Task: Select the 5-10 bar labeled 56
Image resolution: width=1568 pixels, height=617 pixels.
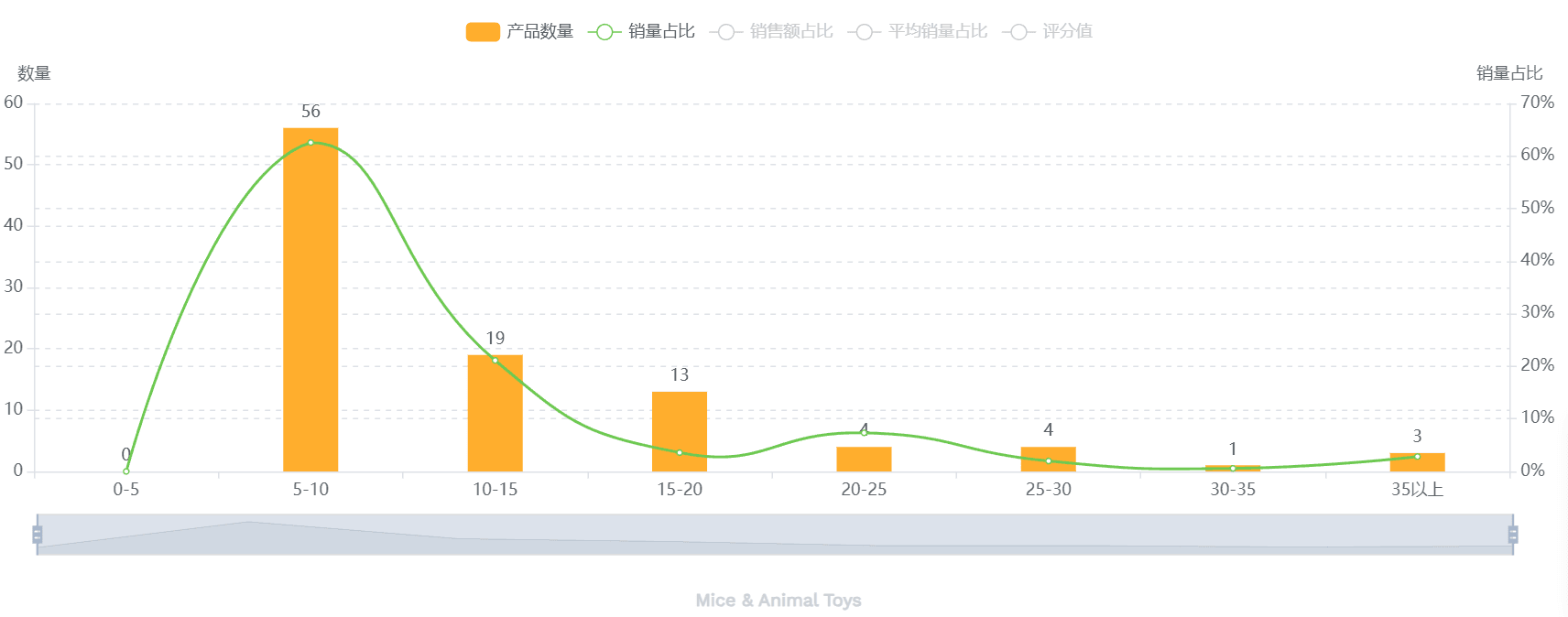Action: (310, 302)
